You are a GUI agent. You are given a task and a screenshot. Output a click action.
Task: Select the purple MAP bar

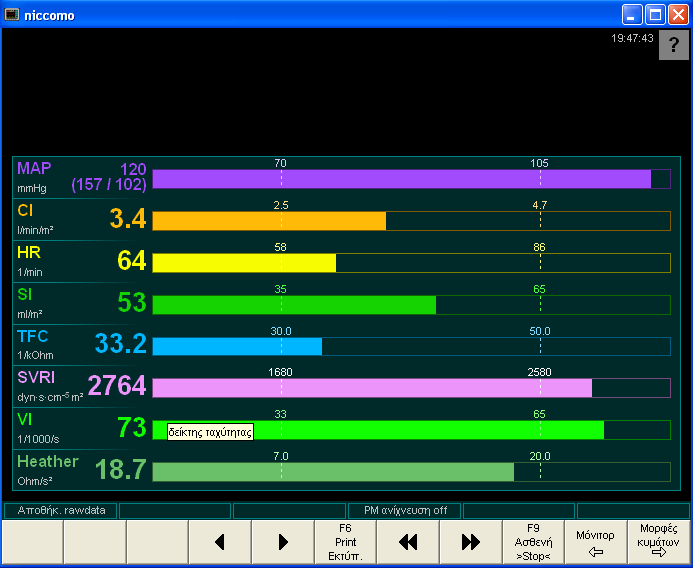[x=411, y=179]
